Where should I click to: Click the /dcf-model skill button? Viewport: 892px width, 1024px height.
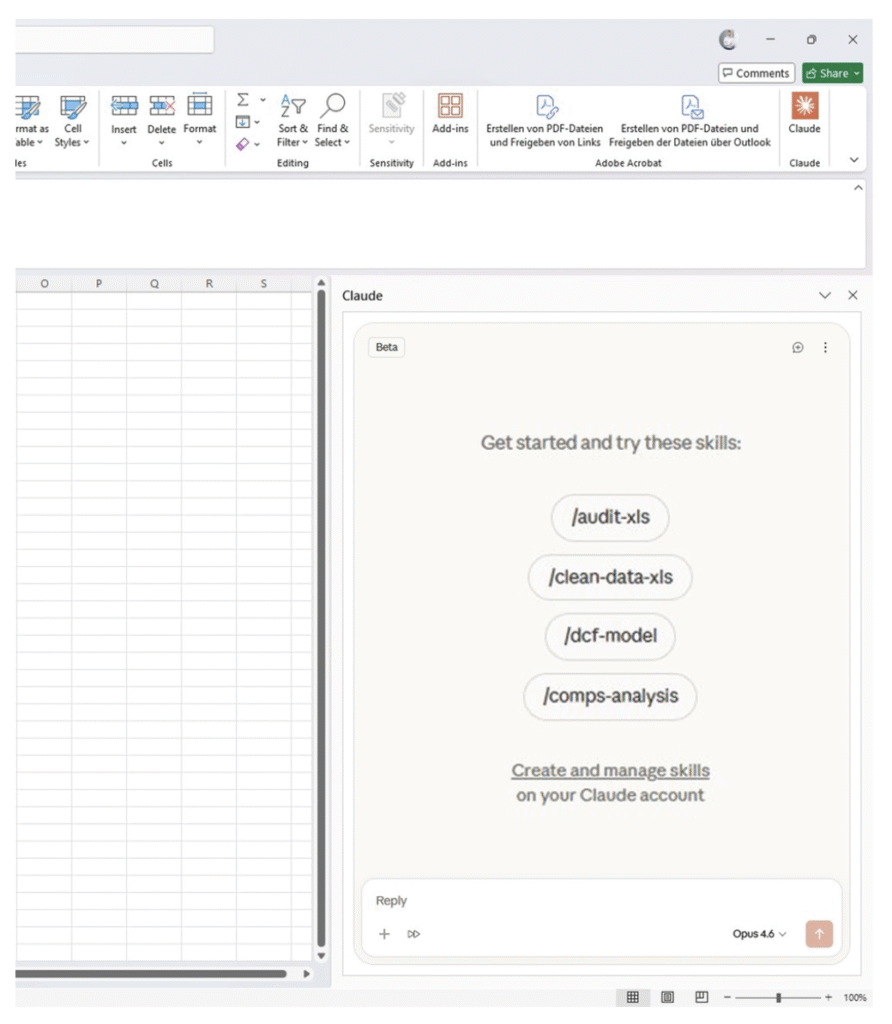tap(610, 636)
